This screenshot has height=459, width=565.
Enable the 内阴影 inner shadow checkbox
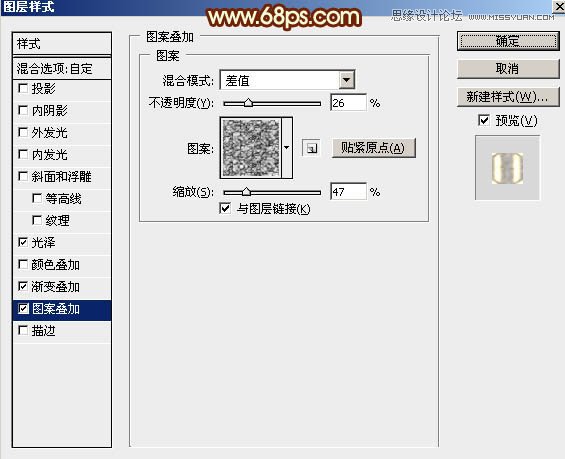23,110
